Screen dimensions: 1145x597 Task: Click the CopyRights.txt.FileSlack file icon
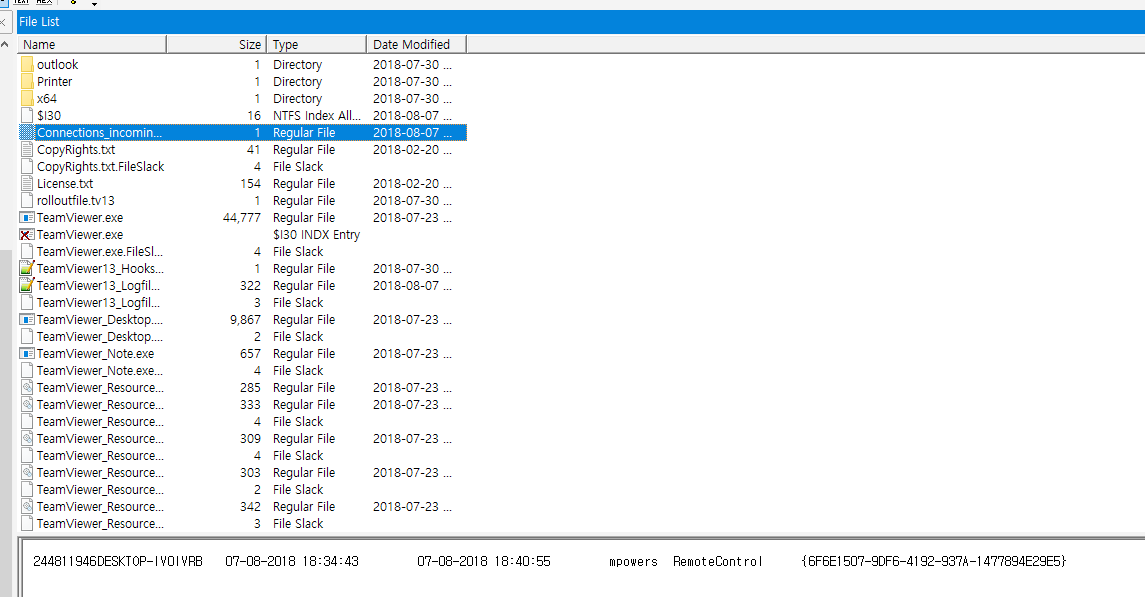[x=27, y=166]
